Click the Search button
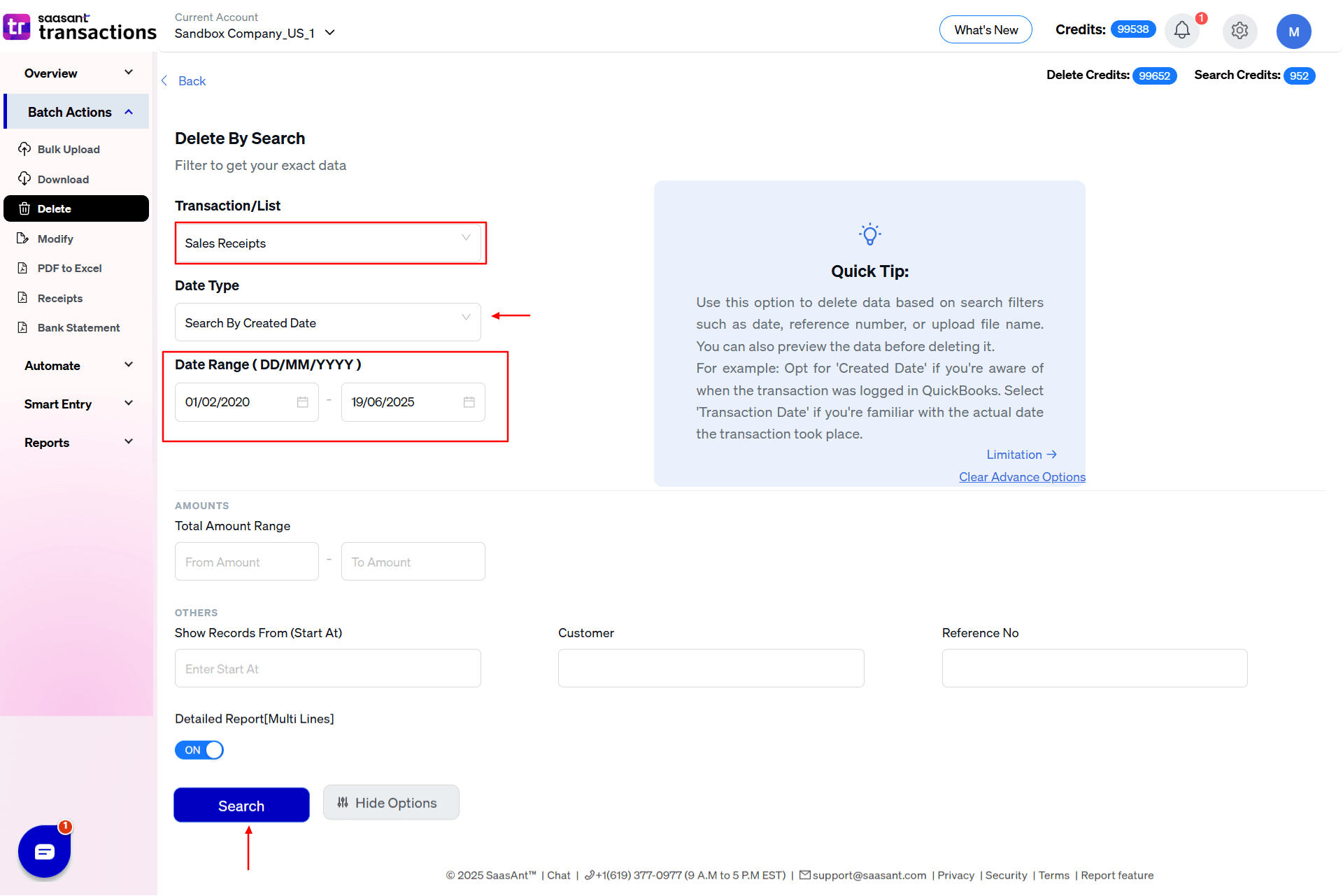 (x=241, y=805)
